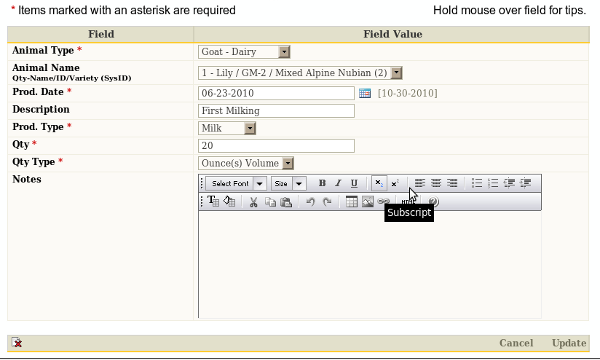The image size is (600, 360).
Task: Click the [10-30-2010] date text
Action: tap(408, 93)
